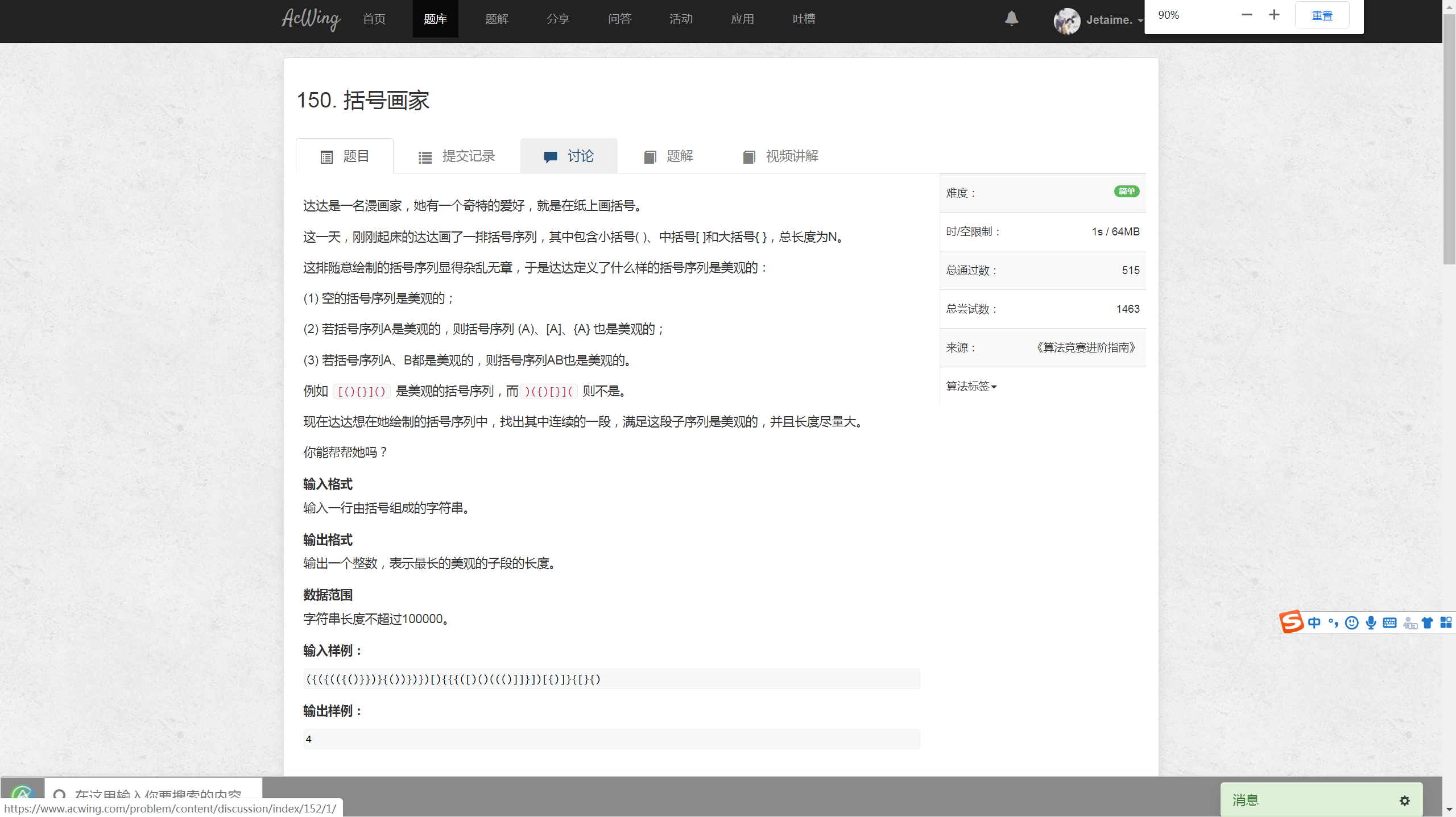Select the problem 题解 tab
The image size is (1456, 817).
point(668,156)
